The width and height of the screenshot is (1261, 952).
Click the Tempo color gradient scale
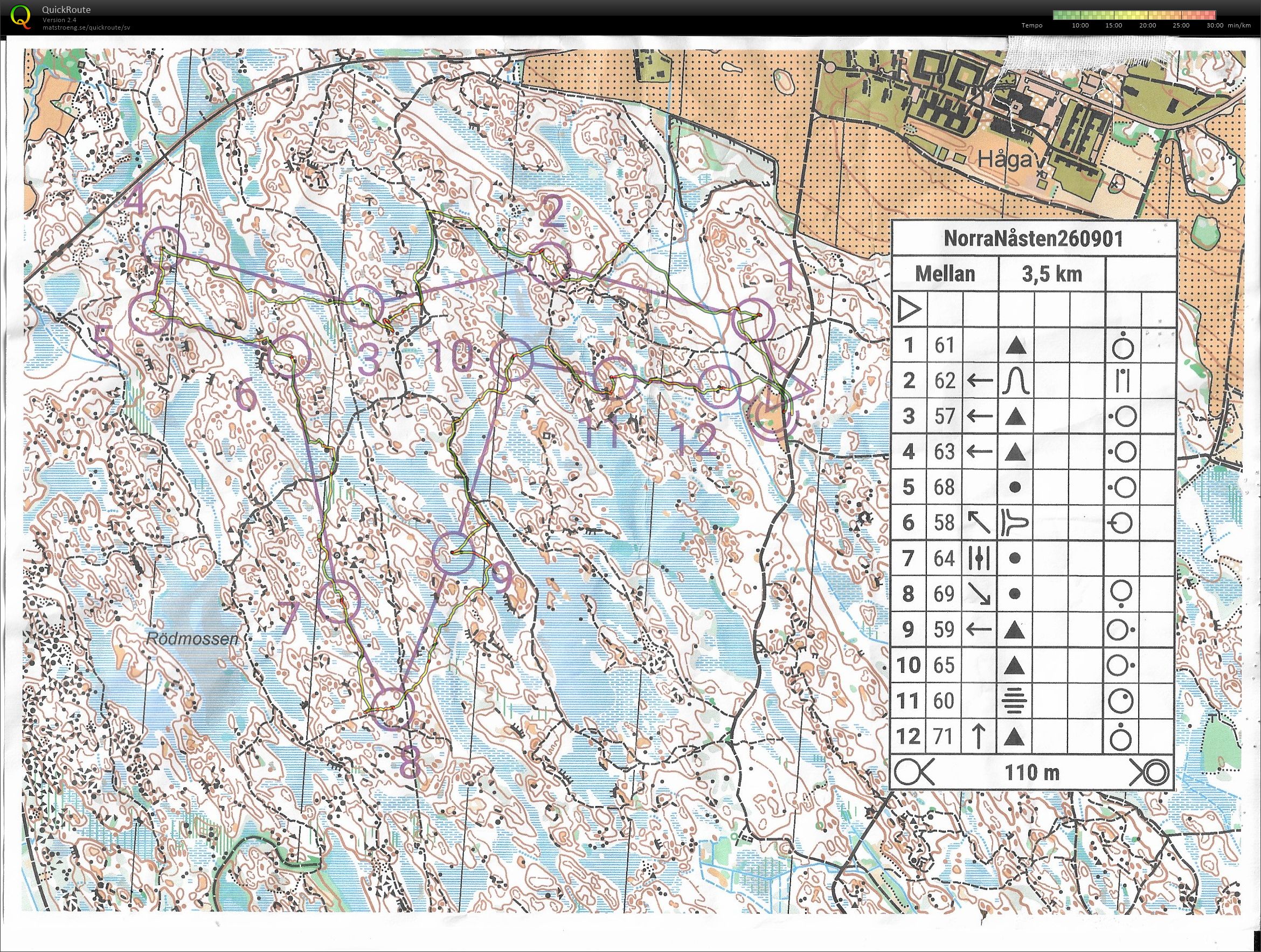click(x=1134, y=16)
